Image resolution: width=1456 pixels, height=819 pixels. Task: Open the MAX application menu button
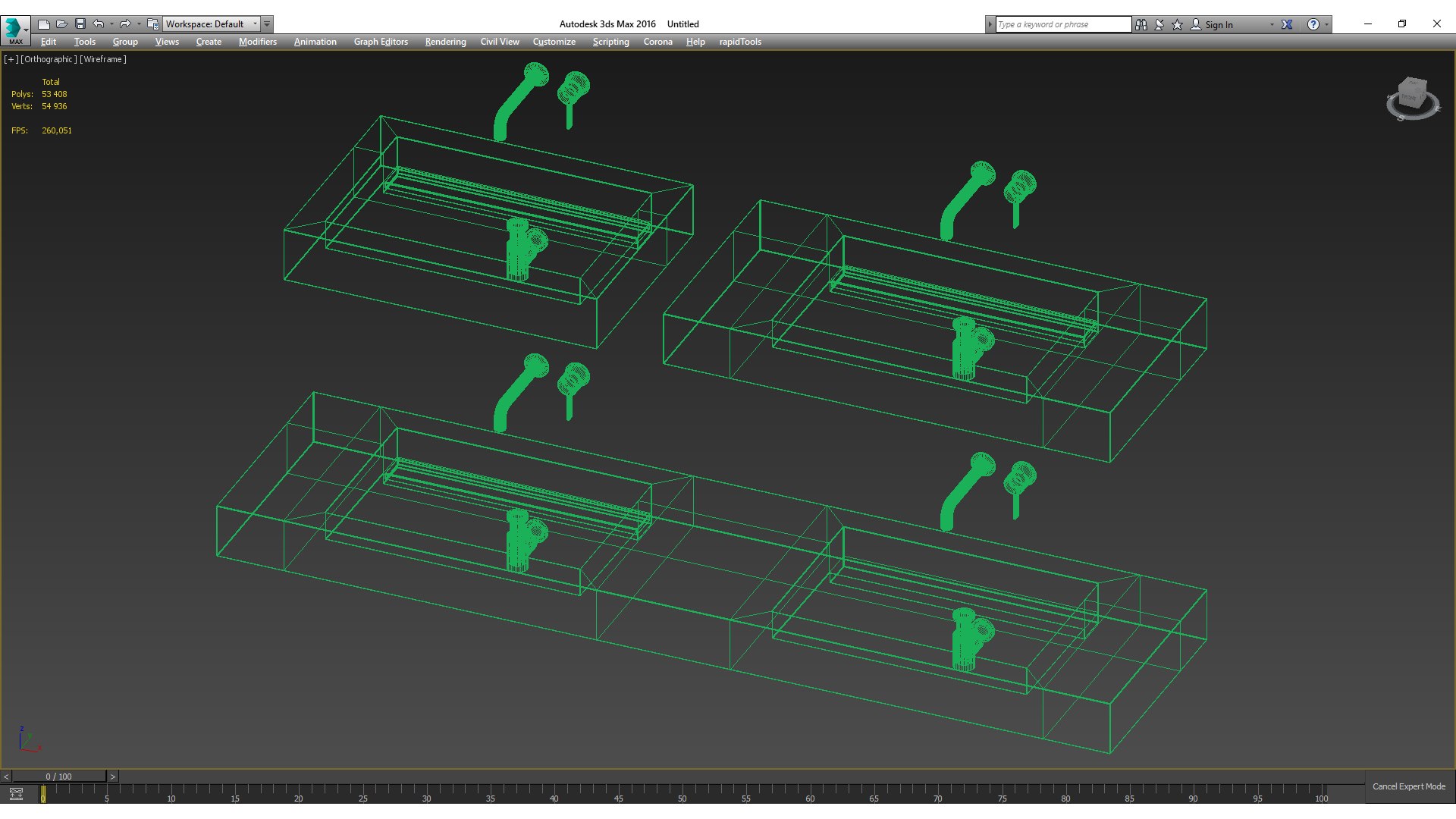click(x=15, y=30)
